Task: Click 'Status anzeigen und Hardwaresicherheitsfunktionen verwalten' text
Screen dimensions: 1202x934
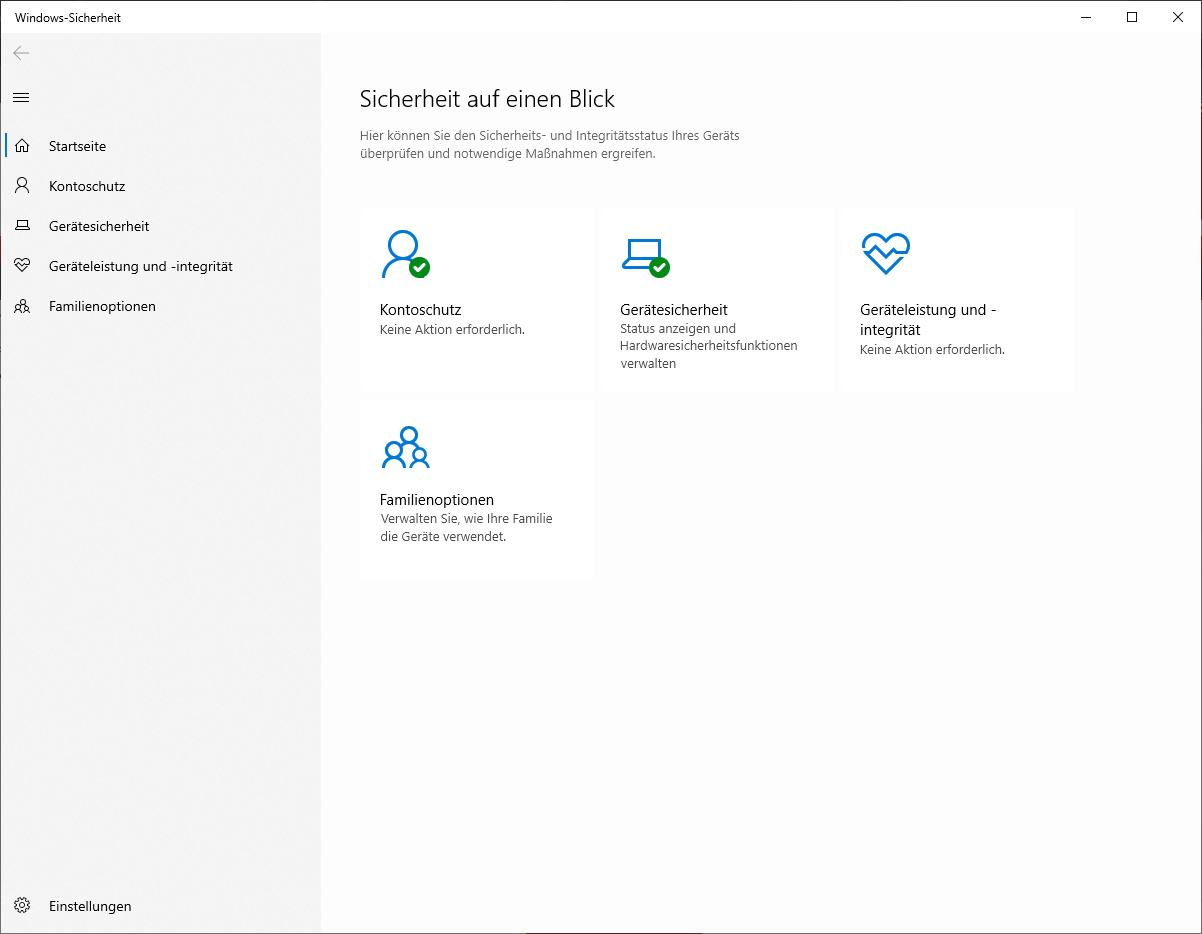Action: pyautogui.click(x=709, y=346)
